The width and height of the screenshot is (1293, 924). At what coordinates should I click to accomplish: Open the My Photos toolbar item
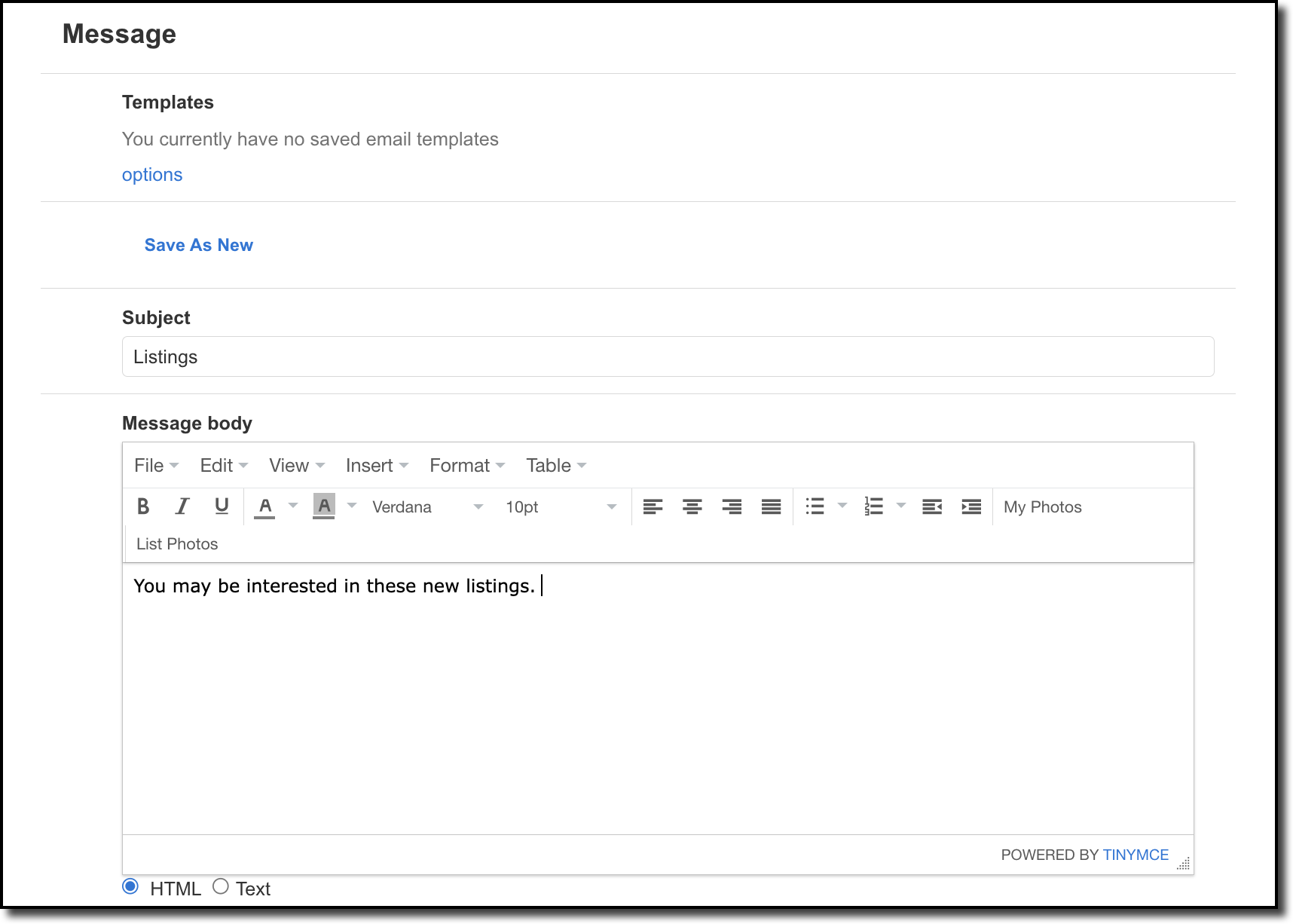pyautogui.click(x=1042, y=506)
